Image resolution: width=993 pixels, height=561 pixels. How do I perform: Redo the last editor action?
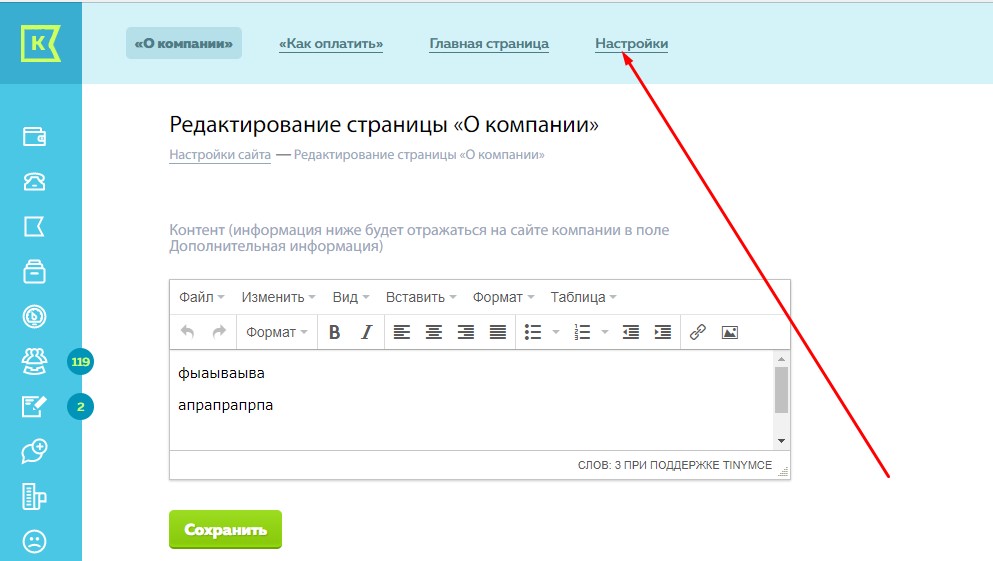coord(219,332)
